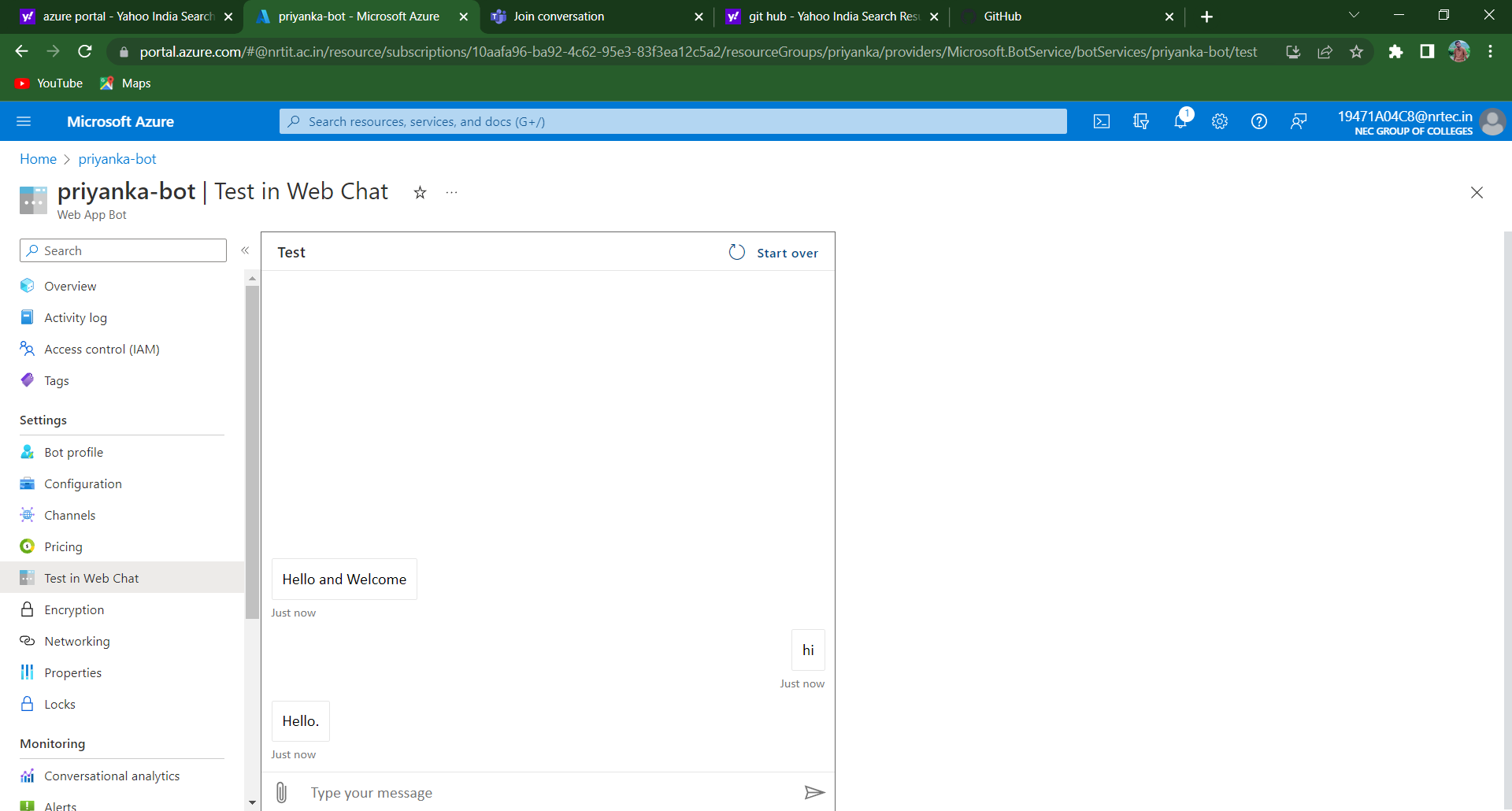The width and height of the screenshot is (1512, 811).
Task: Attach a file with the paperclip icon
Action: 281,792
